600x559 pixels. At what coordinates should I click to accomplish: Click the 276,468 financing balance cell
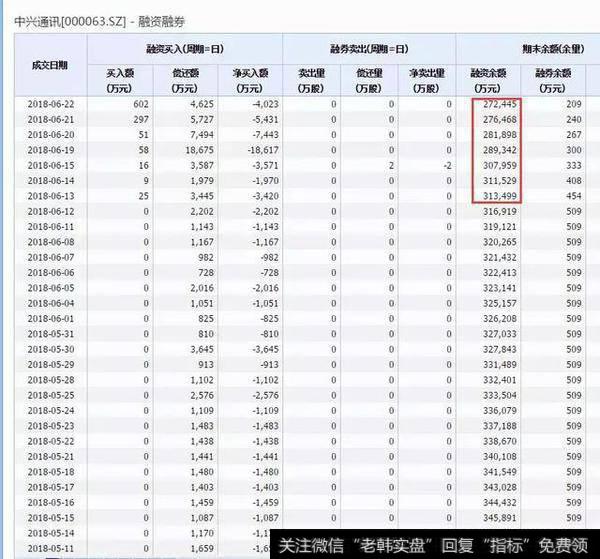(500, 119)
